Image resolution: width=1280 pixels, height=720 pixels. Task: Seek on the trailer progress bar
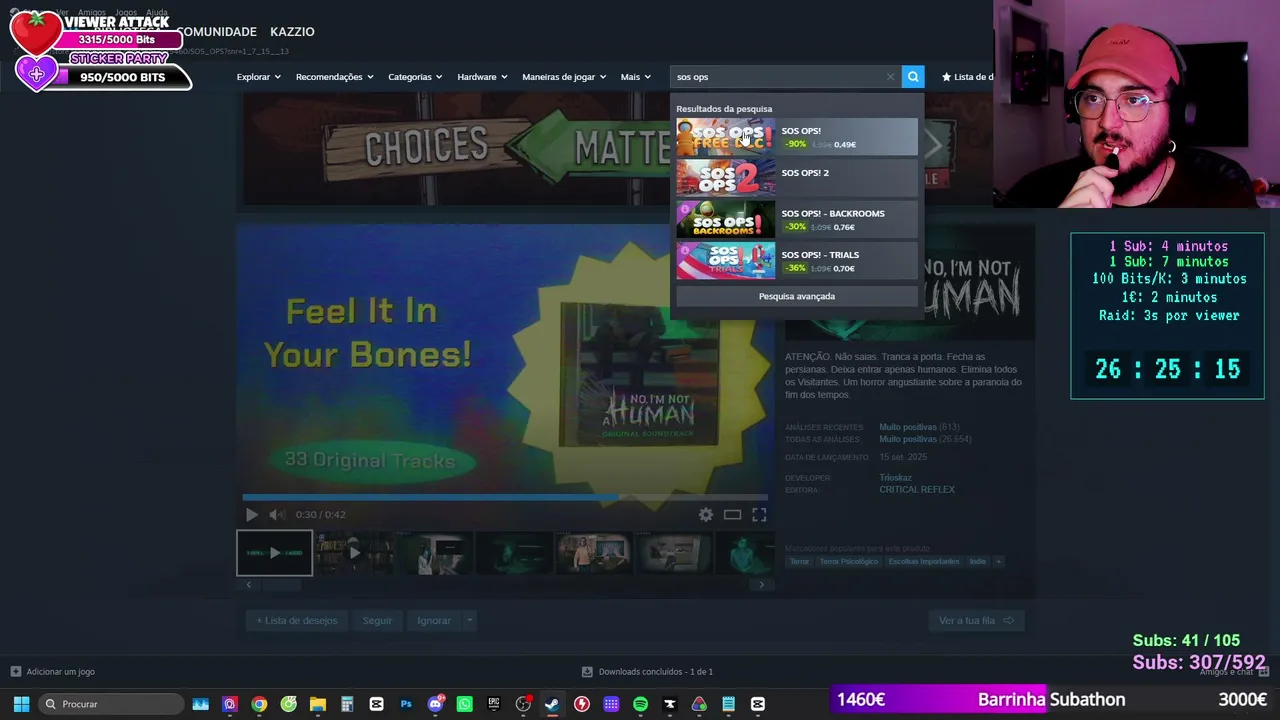[505, 497]
